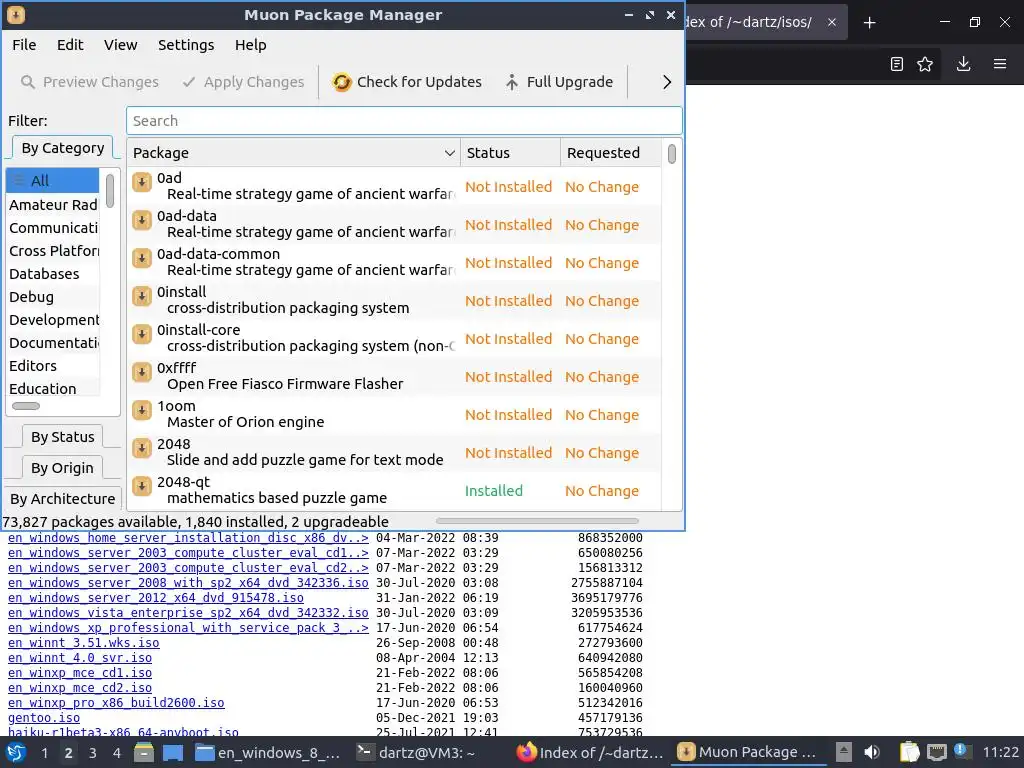Image resolution: width=1024 pixels, height=768 pixels.
Task: Click the Muon icon in title bar
Action: pyautogui.click(x=16, y=15)
